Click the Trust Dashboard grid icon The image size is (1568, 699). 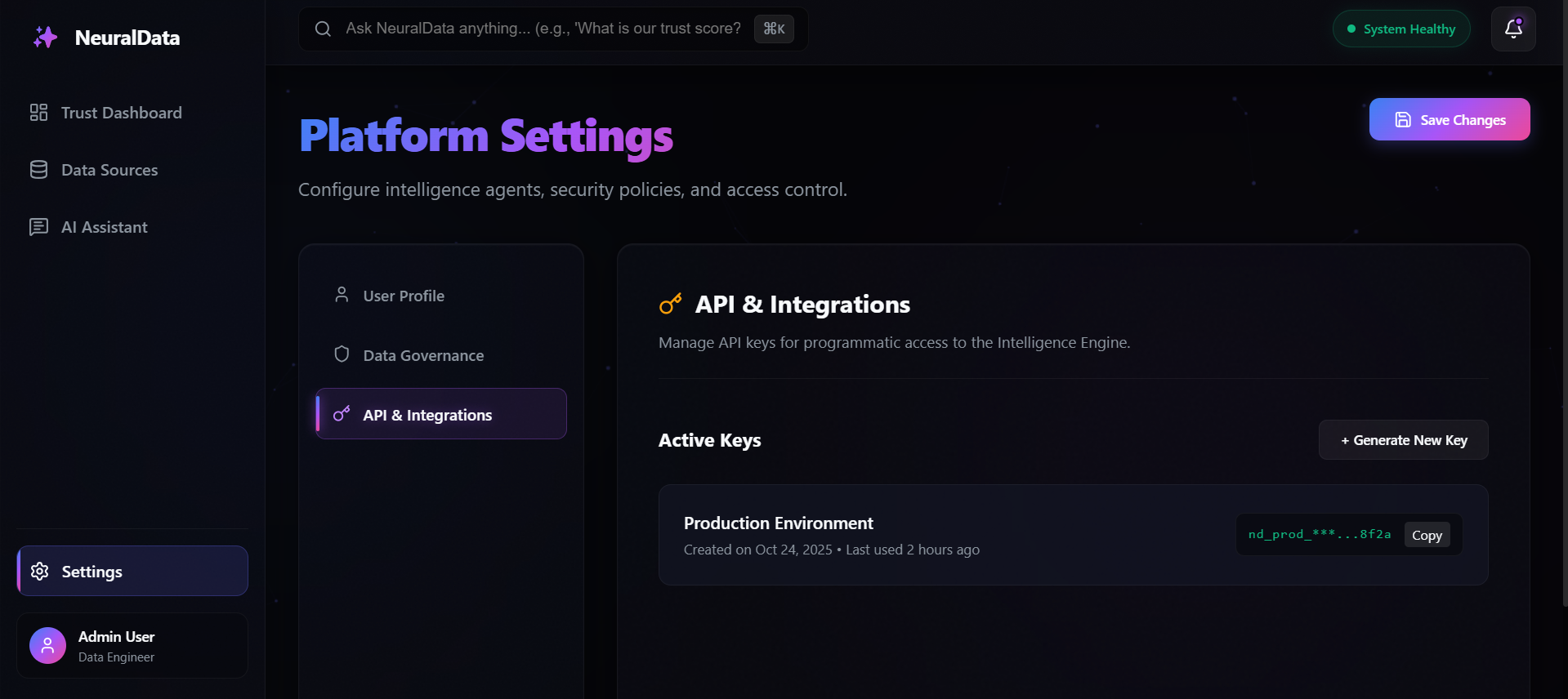(38, 113)
